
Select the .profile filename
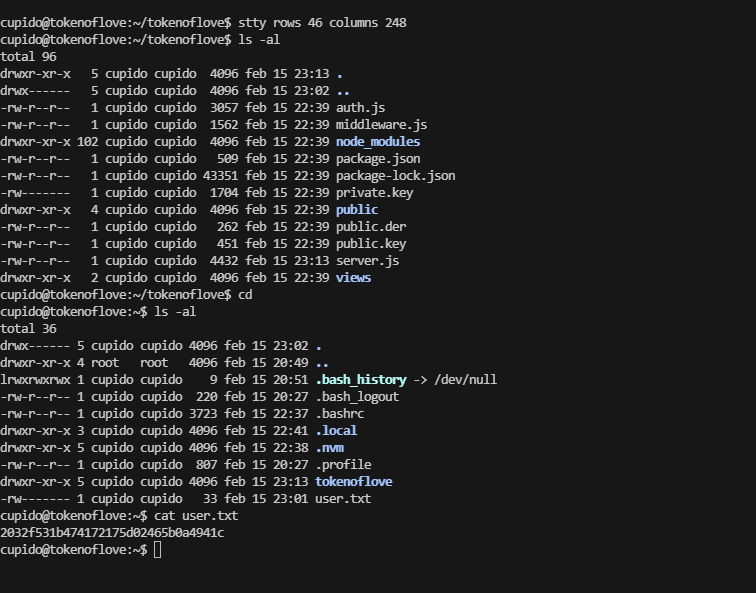(343, 464)
